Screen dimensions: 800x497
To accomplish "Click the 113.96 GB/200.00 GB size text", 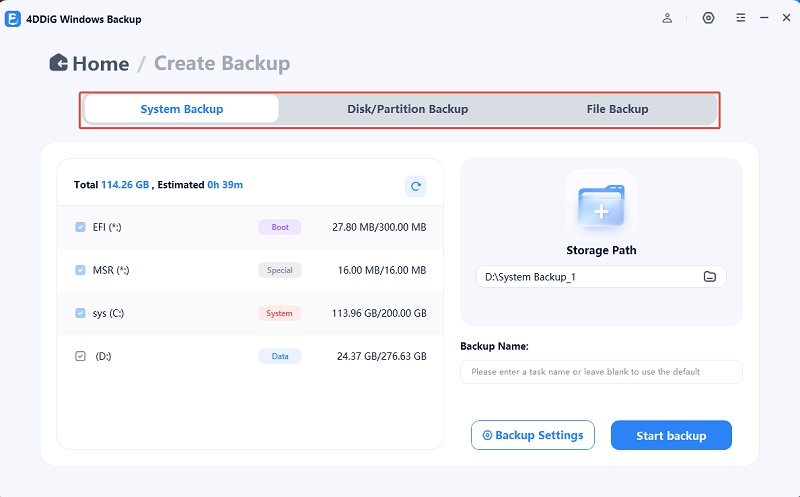I will click(x=379, y=313).
